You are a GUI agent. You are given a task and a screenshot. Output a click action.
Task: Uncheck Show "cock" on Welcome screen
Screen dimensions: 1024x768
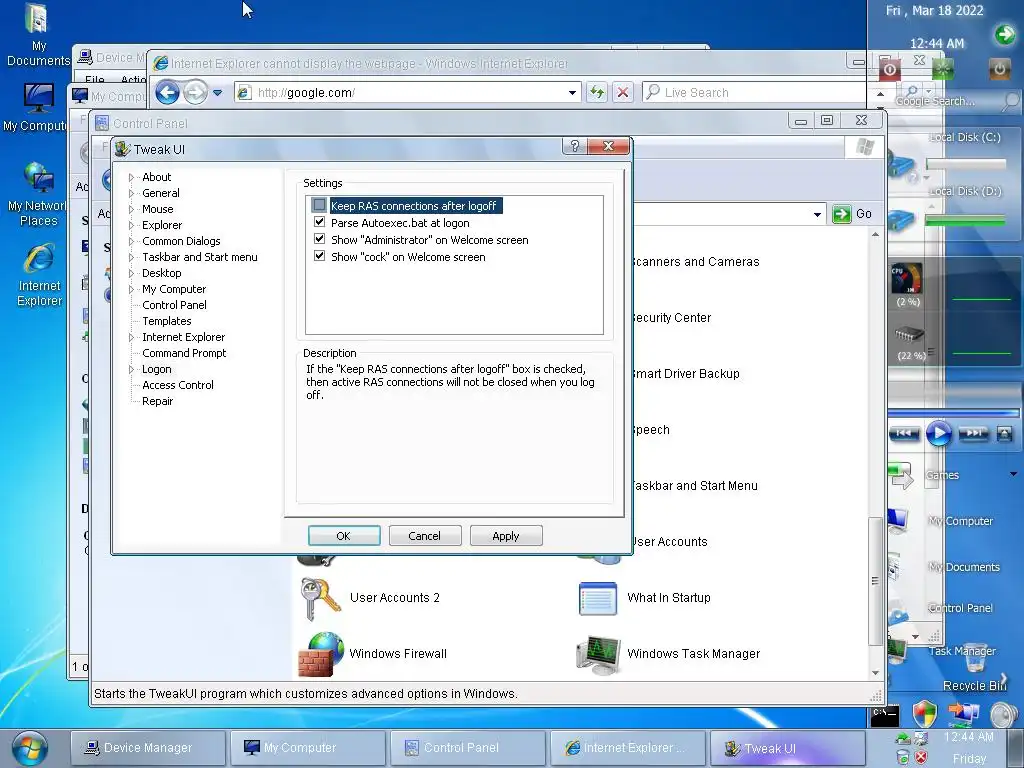click(x=319, y=256)
